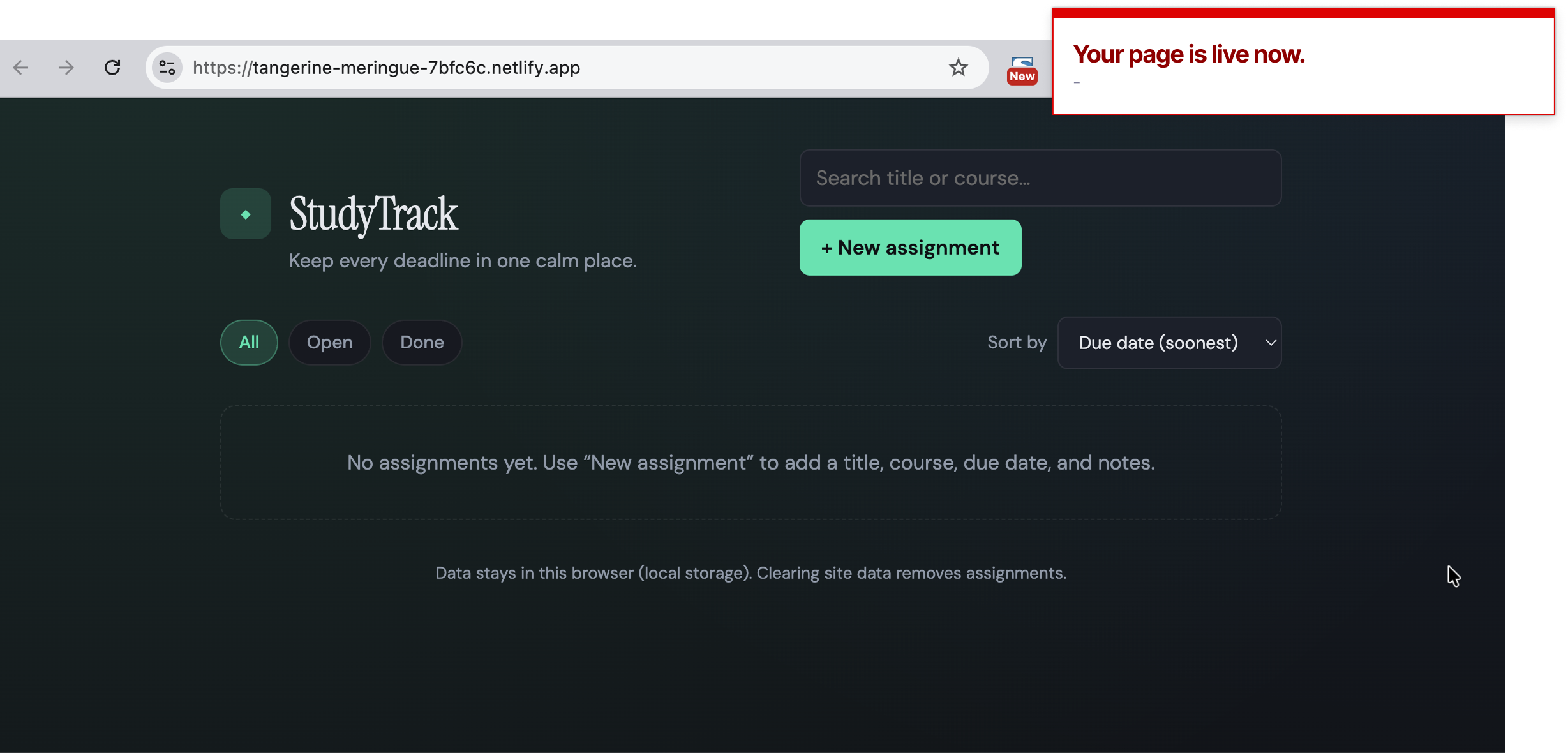Reload the page with the refresh icon
Viewport: 1568px width, 753px height.
(x=112, y=68)
